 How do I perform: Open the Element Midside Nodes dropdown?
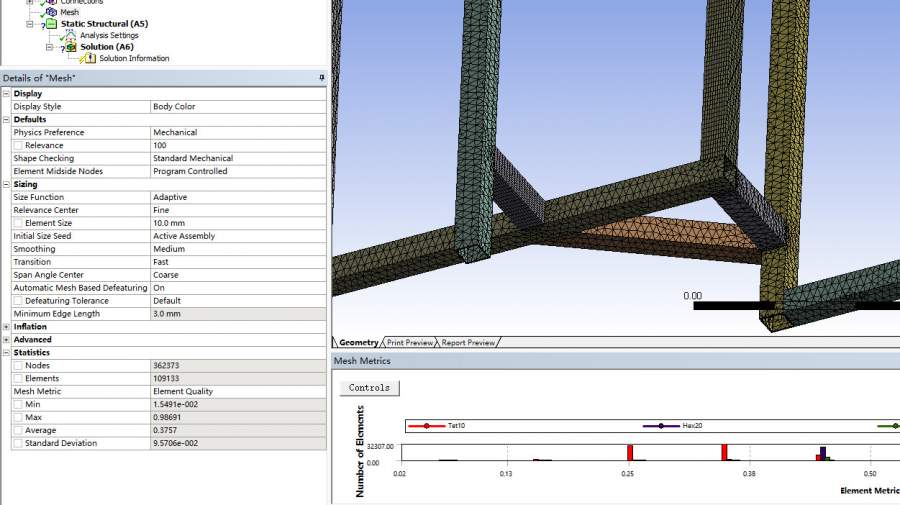coord(238,171)
